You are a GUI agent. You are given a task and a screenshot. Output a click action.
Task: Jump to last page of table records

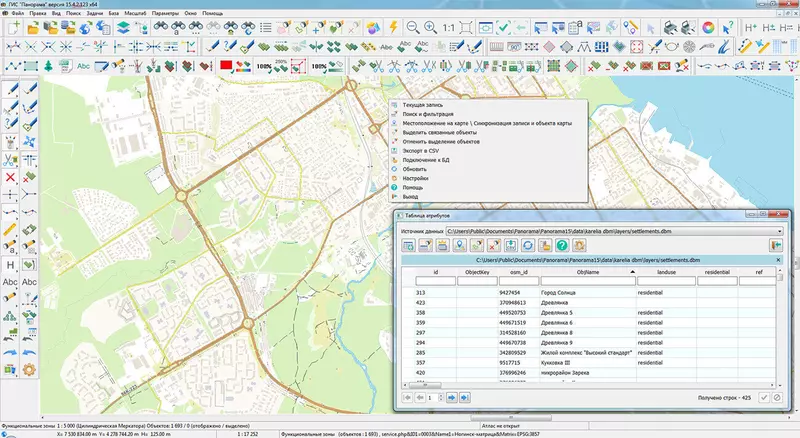pos(465,397)
